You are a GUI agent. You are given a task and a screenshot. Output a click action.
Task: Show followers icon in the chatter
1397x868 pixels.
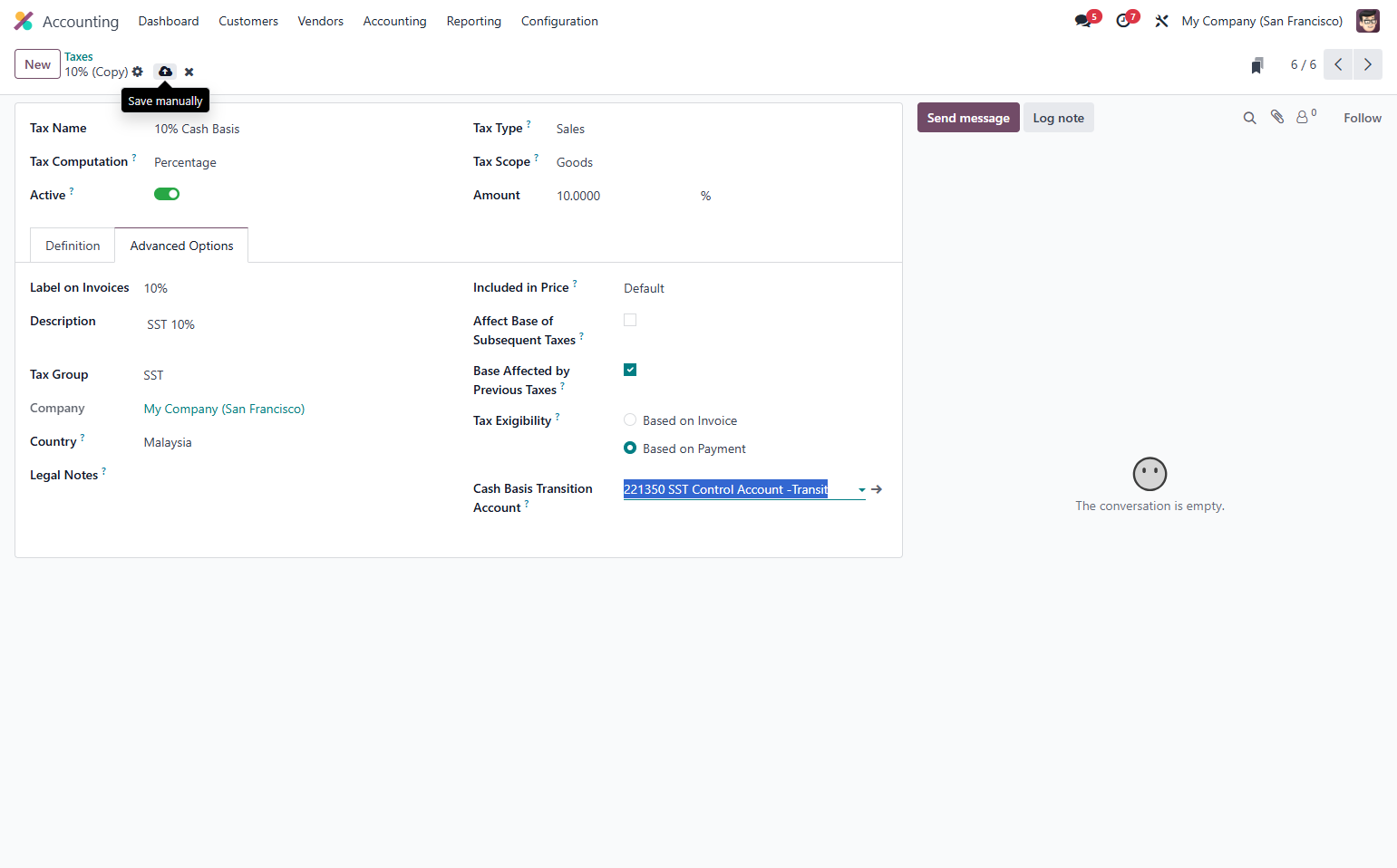click(1305, 117)
